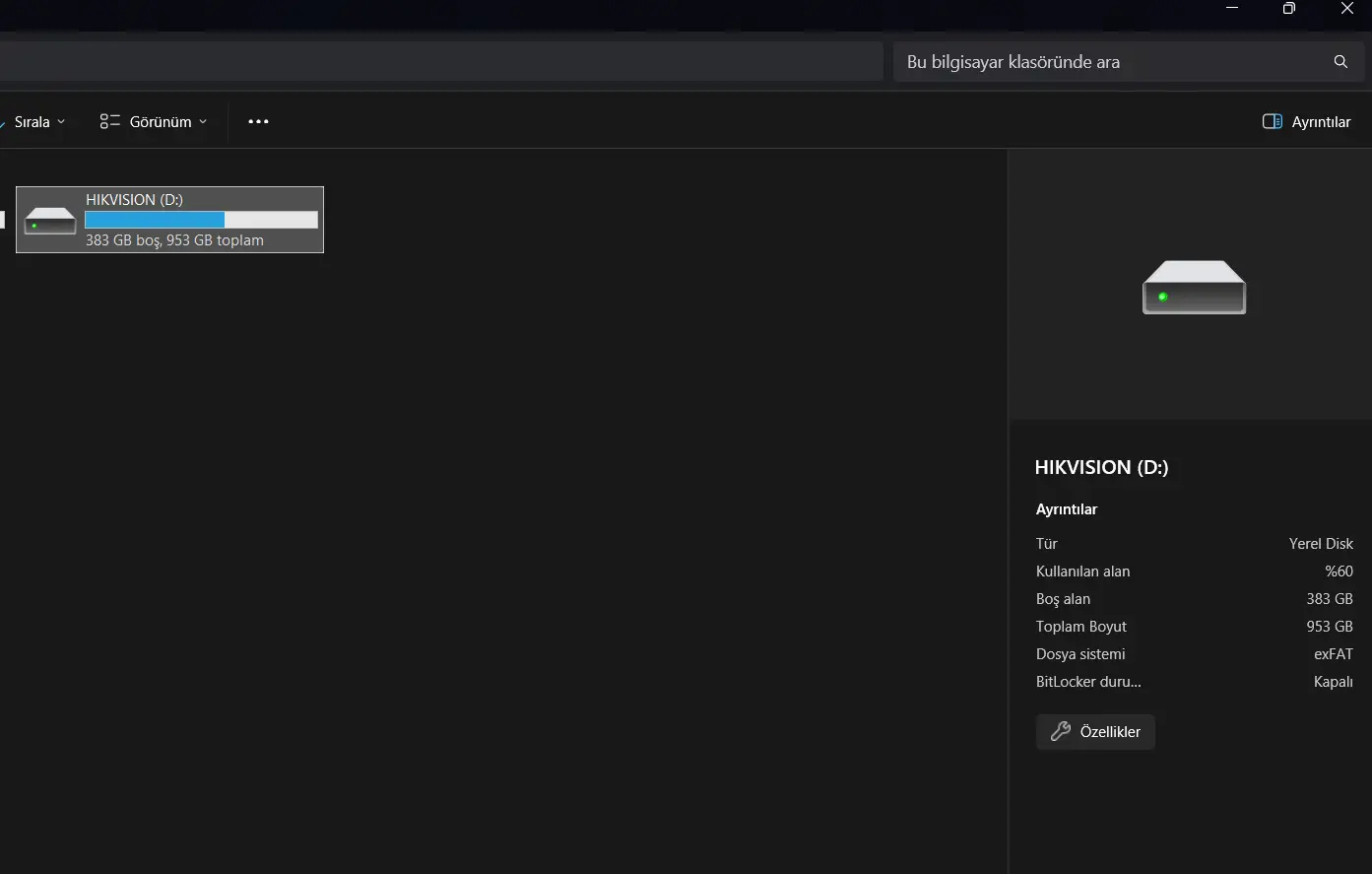The height and width of the screenshot is (874, 1372).
Task: Close the File Explorer window
Action: [x=1347, y=9]
